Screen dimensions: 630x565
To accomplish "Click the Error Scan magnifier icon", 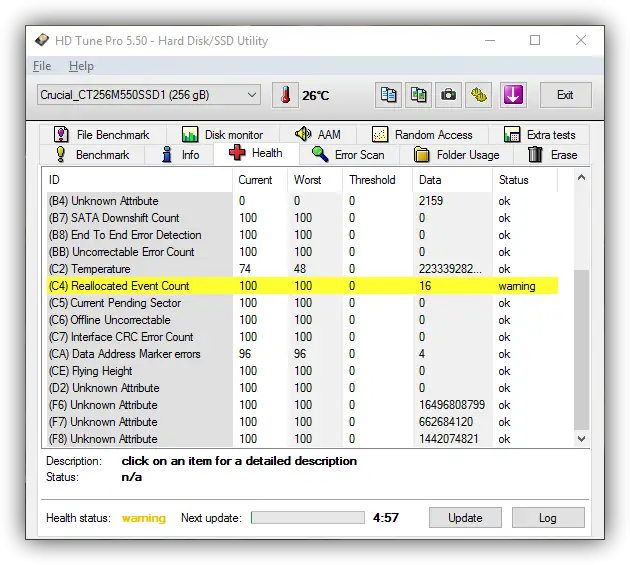I will click(x=320, y=154).
